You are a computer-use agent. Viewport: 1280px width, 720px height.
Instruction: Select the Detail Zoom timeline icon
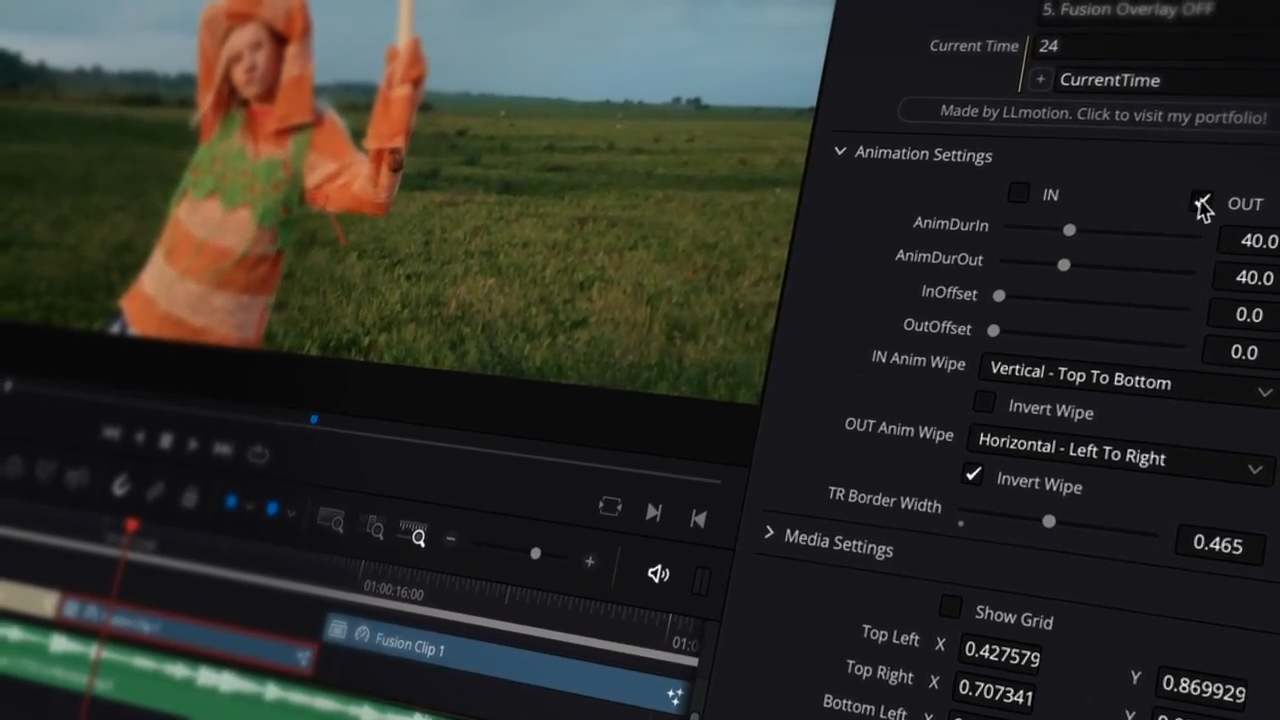tap(375, 526)
